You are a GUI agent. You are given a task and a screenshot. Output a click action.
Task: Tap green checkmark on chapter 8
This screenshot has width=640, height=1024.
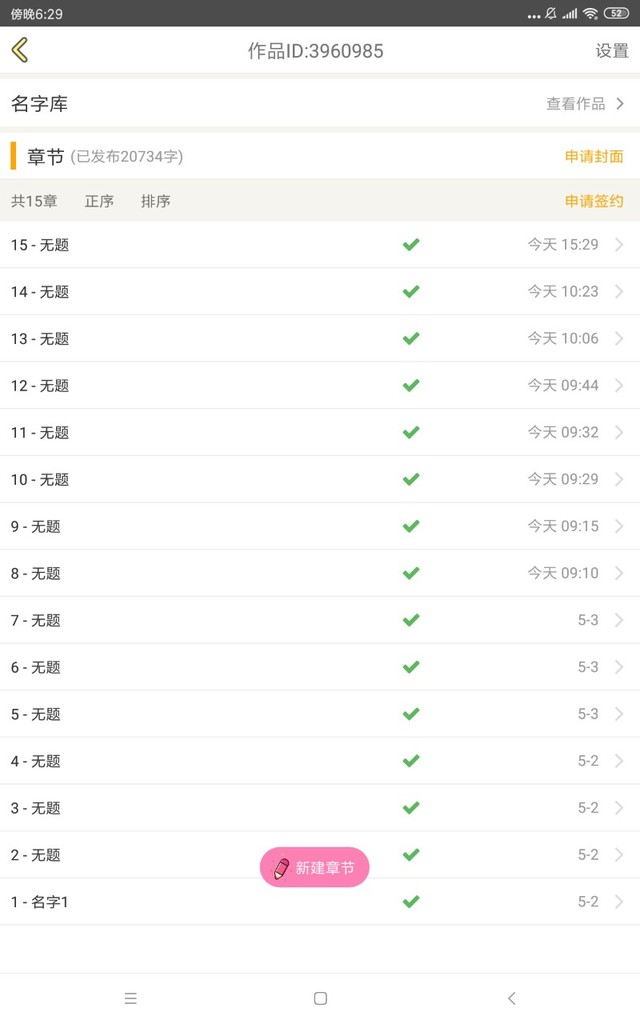click(410, 573)
